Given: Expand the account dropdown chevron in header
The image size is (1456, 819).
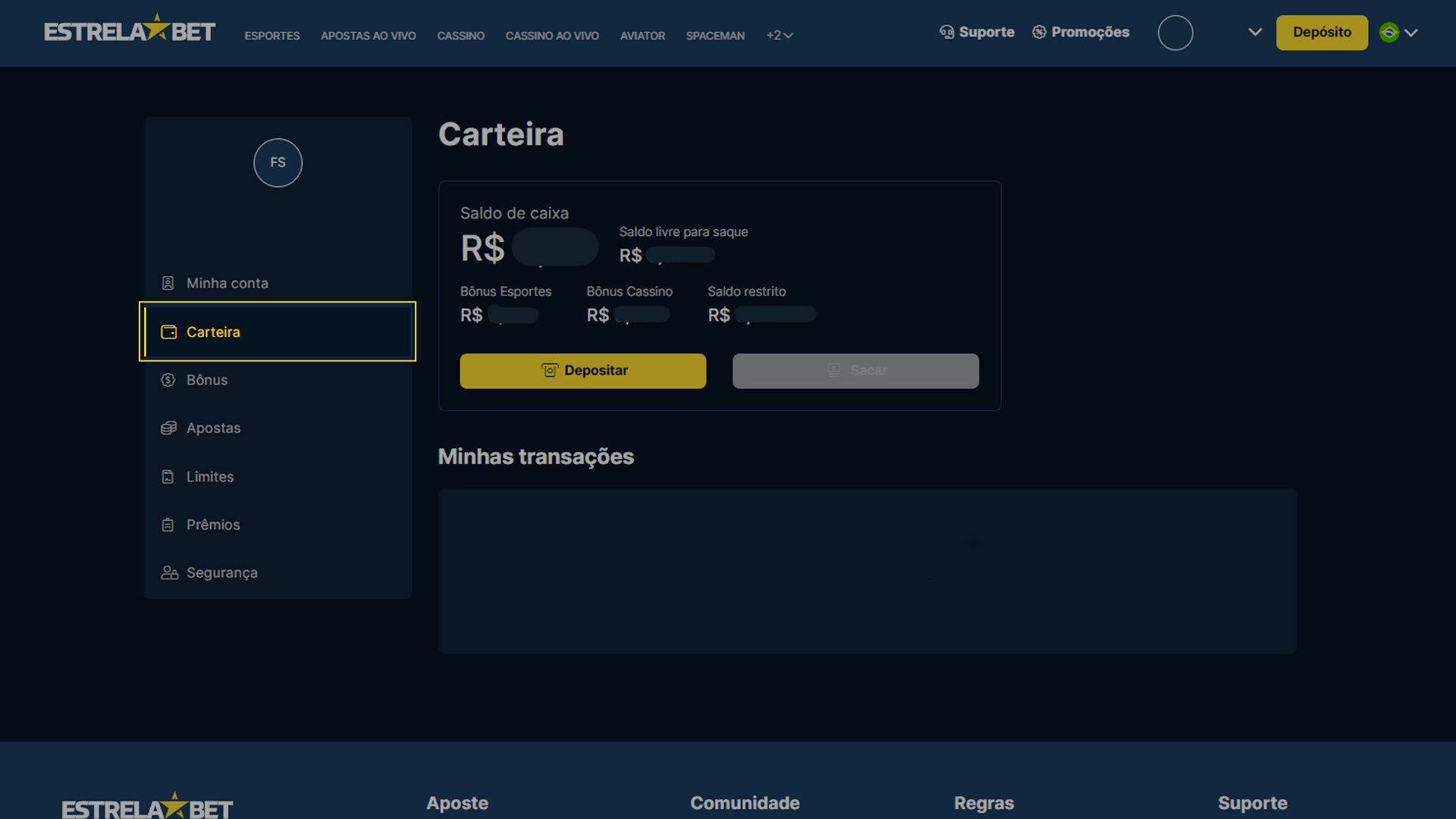Looking at the screenshot, I should point(1255,33).
